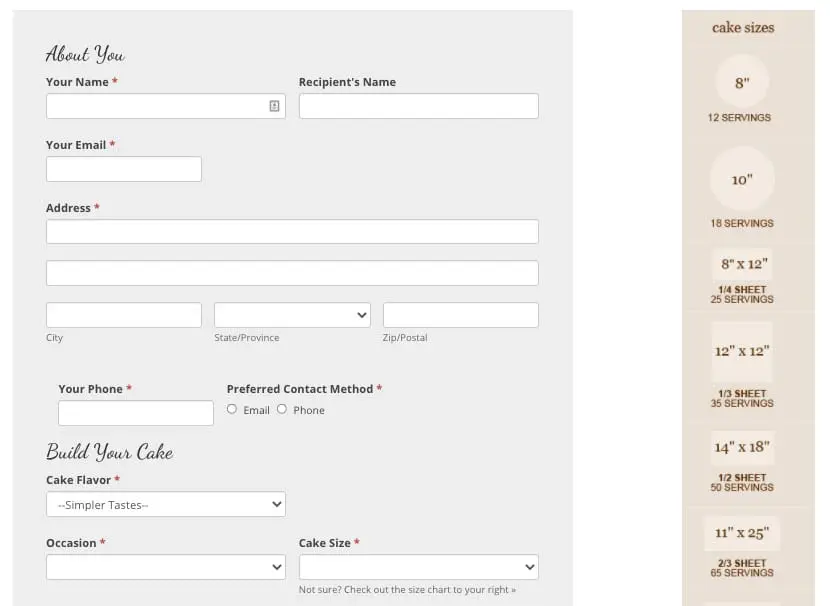Viewport: 830px width, 606px height.
Task: Open the State/Province dropdown
Action: (x=292, y=315)
